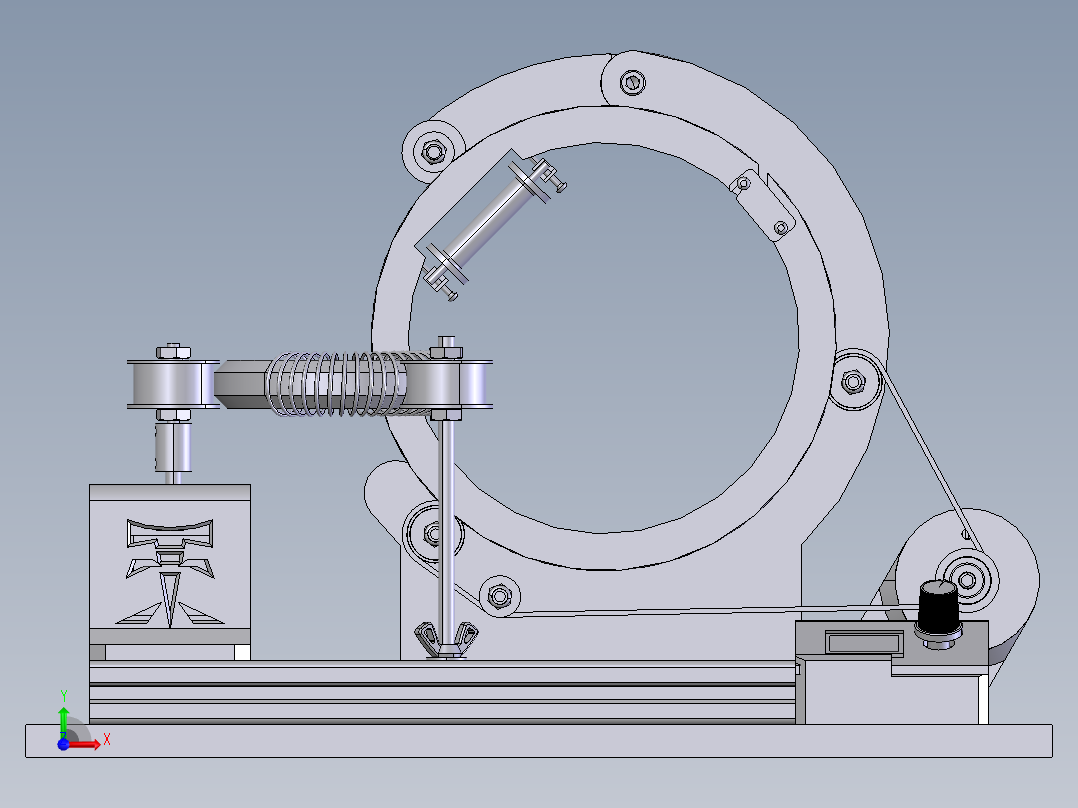Click the green Y axis arrow of triad
The image size is (1078, 808).
point(63,720)
